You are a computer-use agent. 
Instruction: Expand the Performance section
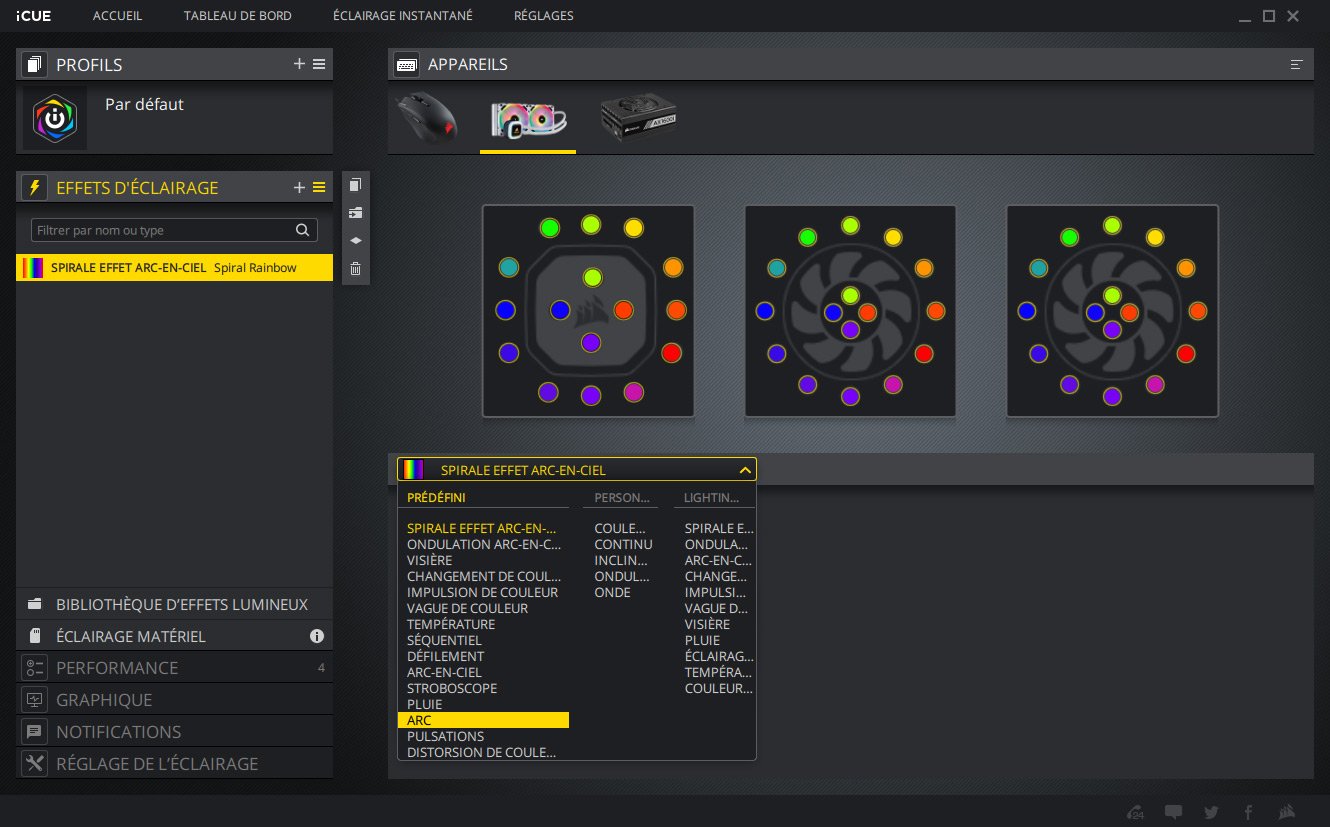[174, 668]
